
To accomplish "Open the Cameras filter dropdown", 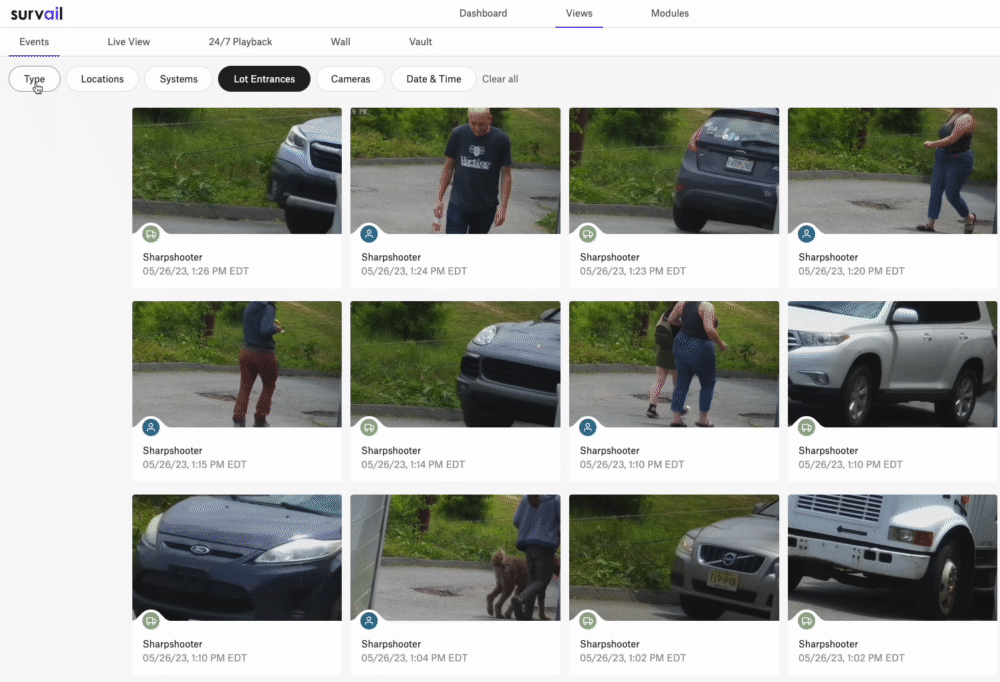I will tap(350, 79).
